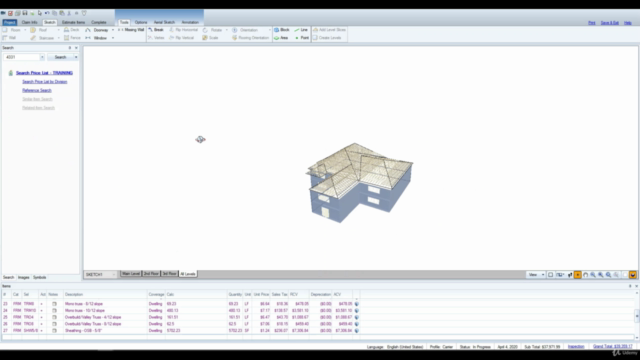Viewport: 640px width, 360px height.
Task: Switch to 3rd Floor level tab
Action: click(x=169, y=274)
